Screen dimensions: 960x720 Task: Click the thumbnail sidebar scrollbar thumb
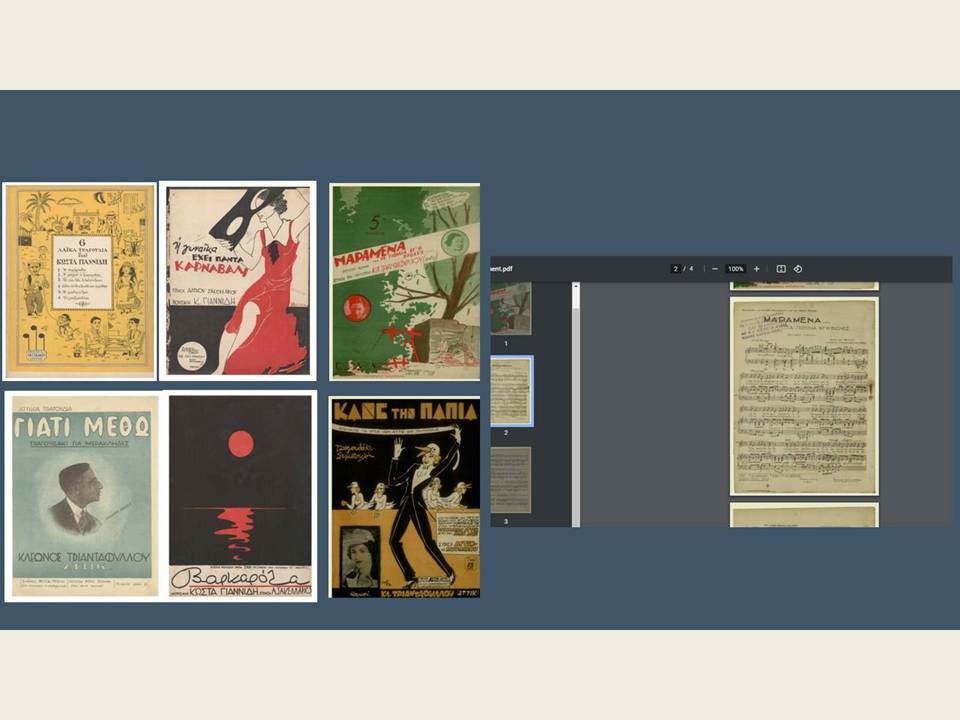pos(576,416)
